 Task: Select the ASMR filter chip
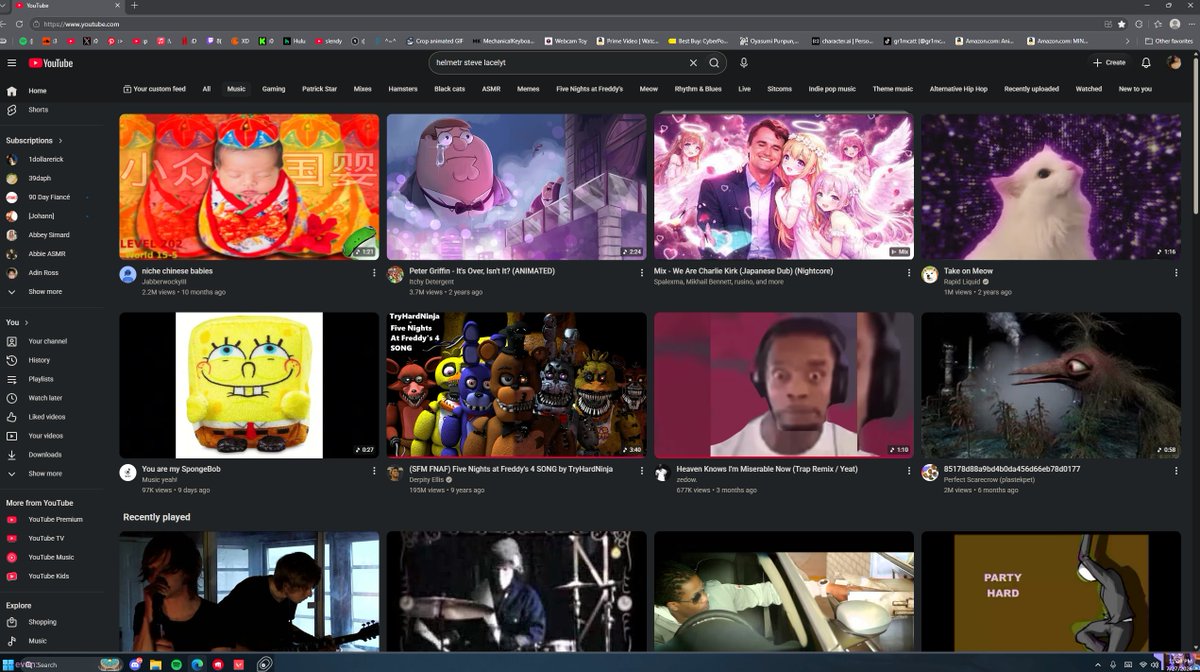point(491,89)
